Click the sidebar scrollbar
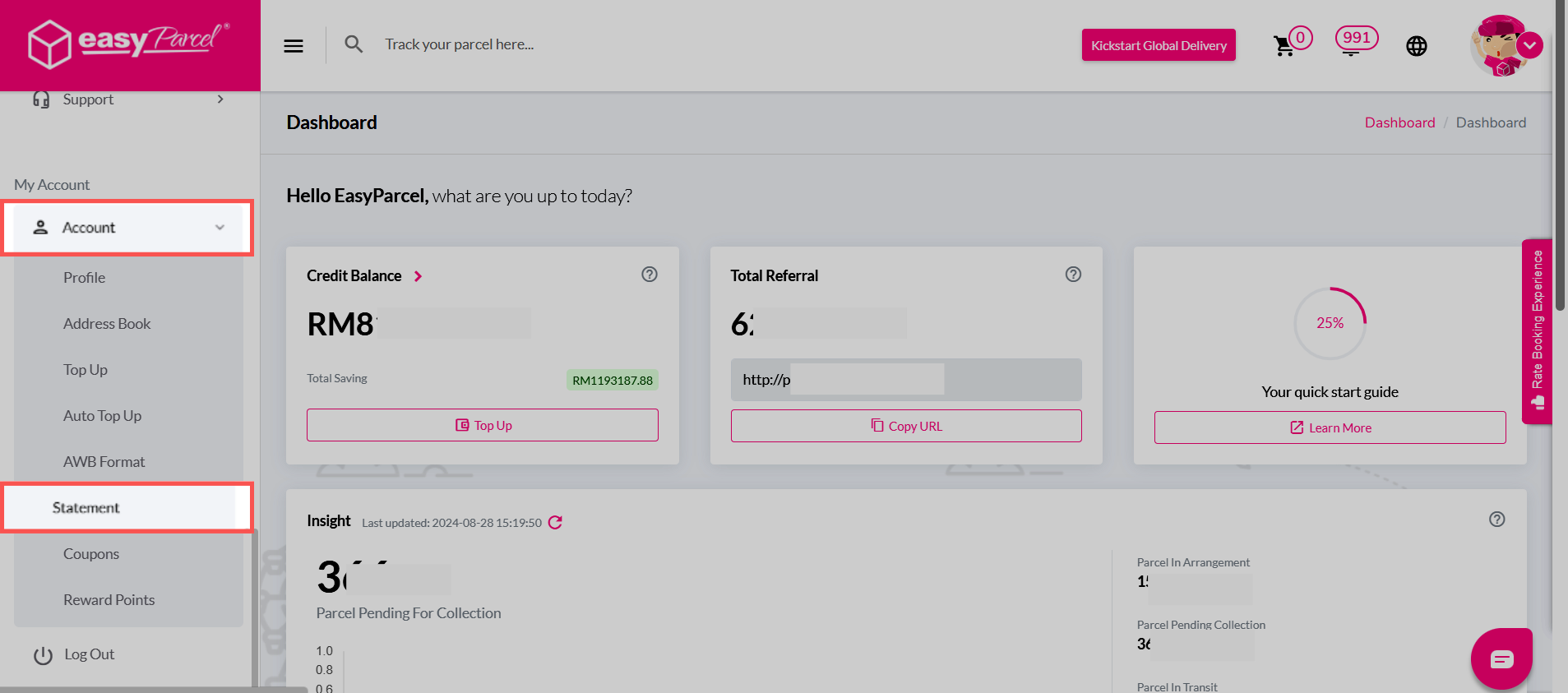This screenshot has width=1568, height=693. 255,608
